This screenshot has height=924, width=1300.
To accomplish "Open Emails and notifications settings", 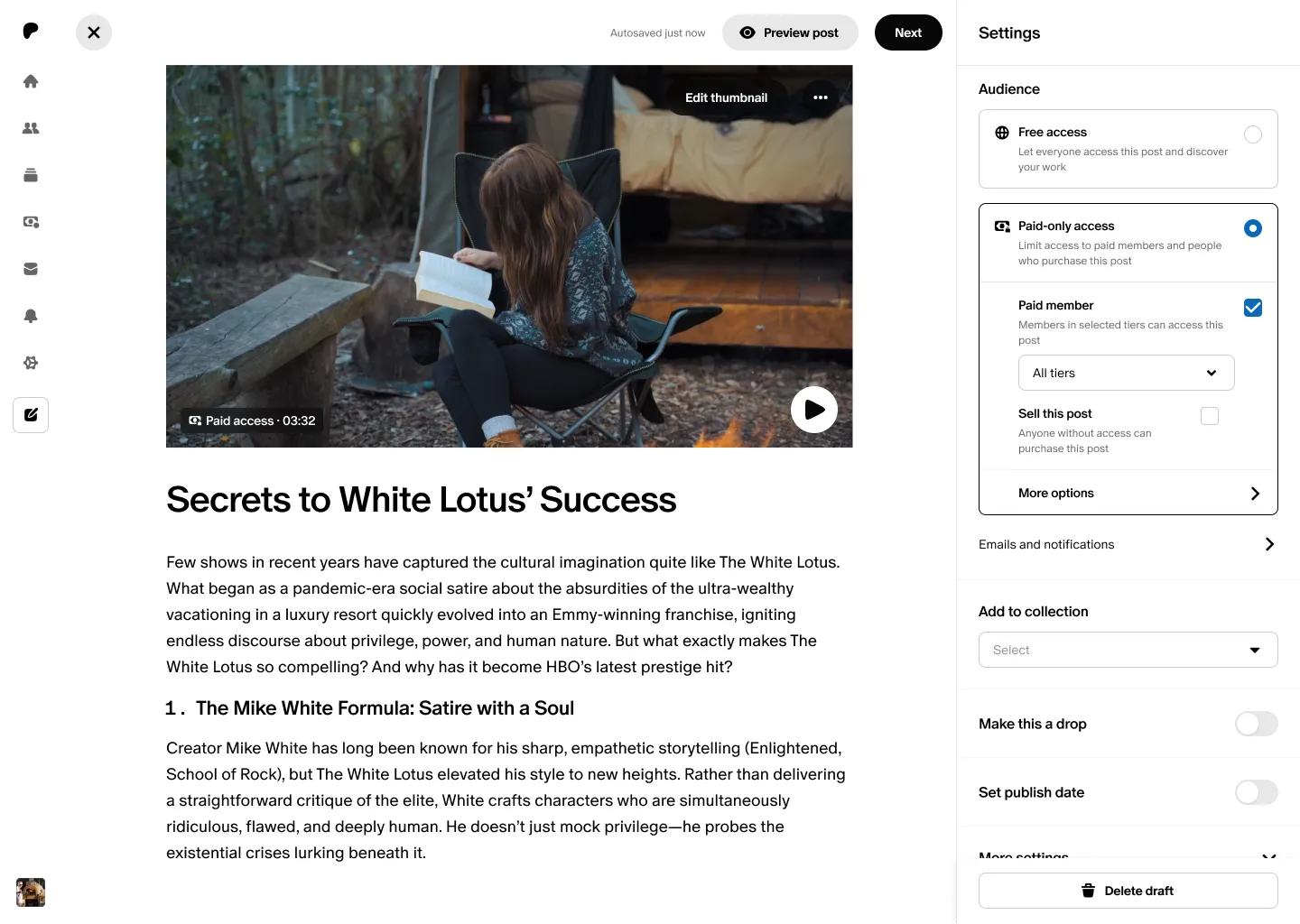I will point(1128,544).
